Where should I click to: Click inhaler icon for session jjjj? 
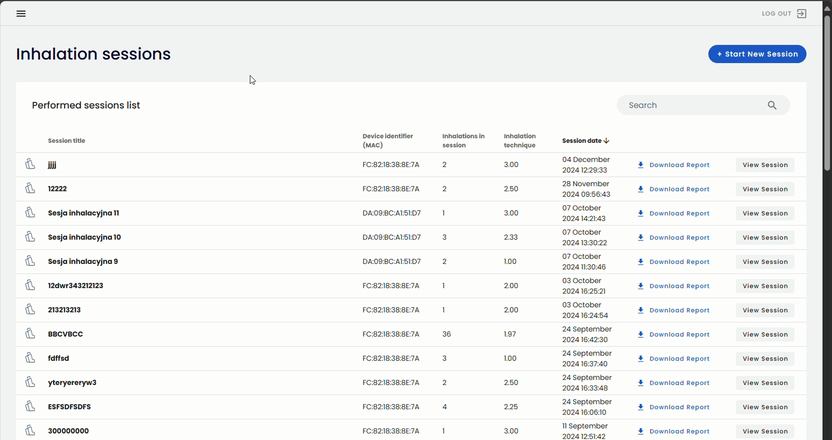click(30, 164)
